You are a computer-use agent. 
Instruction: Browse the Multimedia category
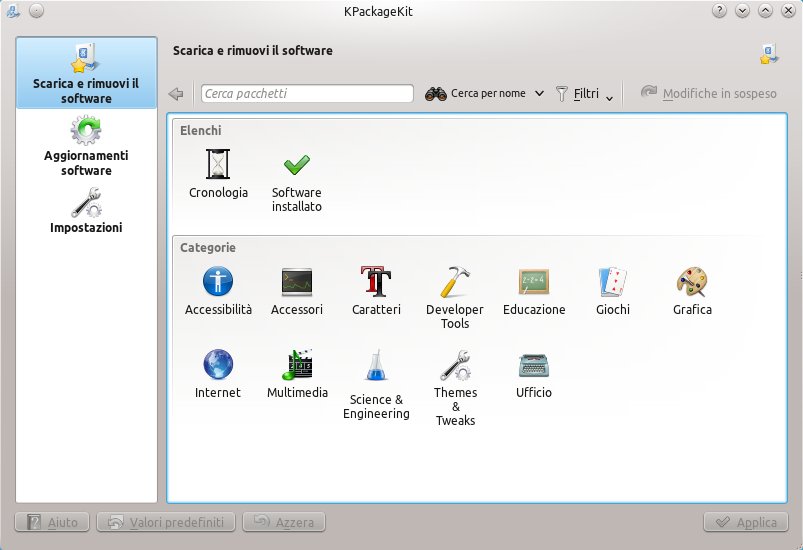tap(297, 365)
